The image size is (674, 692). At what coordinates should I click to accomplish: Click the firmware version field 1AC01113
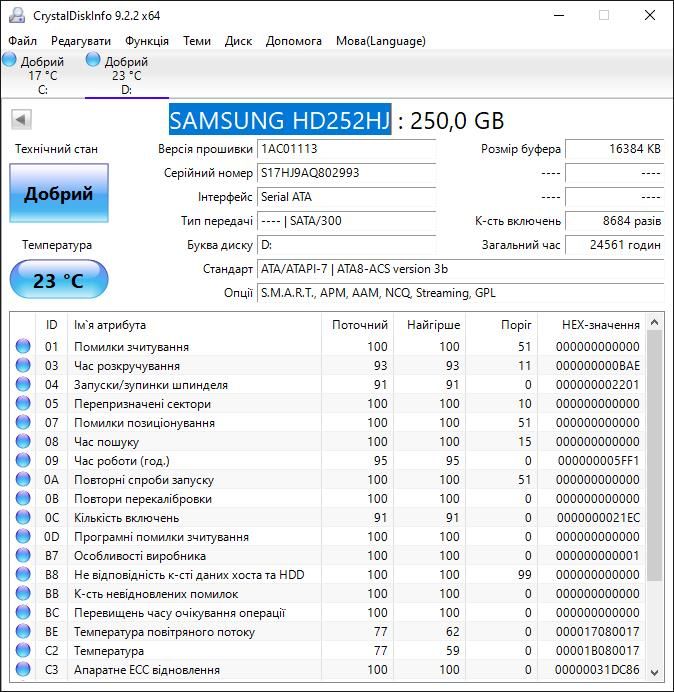tap(346, 149)
